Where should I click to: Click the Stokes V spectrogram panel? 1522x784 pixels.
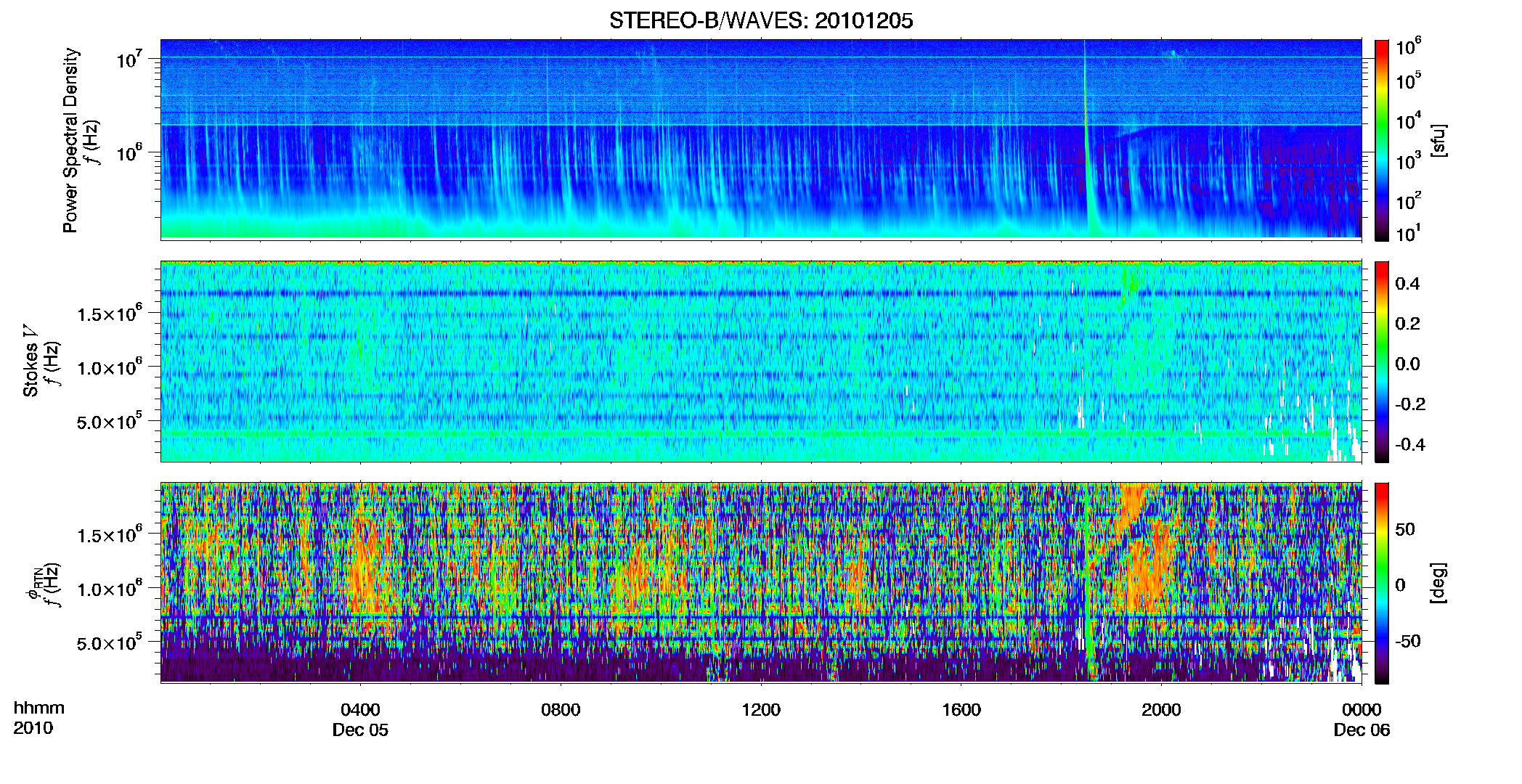click(761, 361)
